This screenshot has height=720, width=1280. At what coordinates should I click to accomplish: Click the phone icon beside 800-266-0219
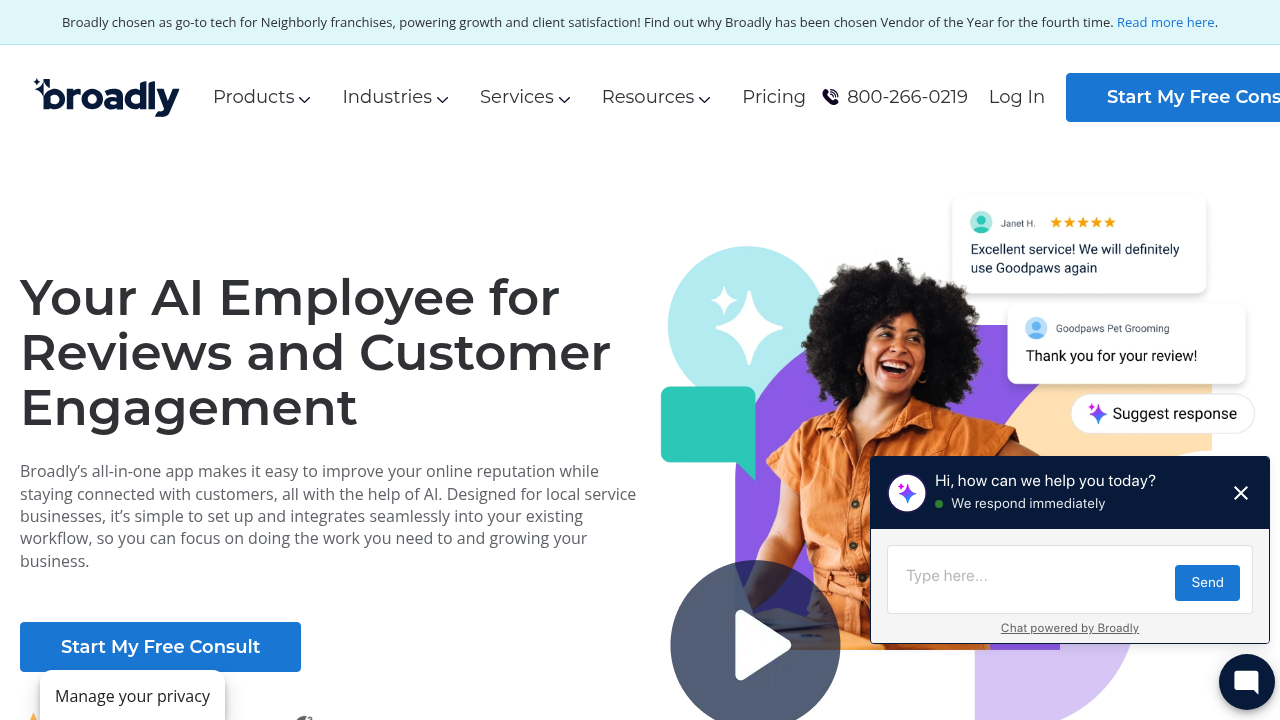point(830,97)
